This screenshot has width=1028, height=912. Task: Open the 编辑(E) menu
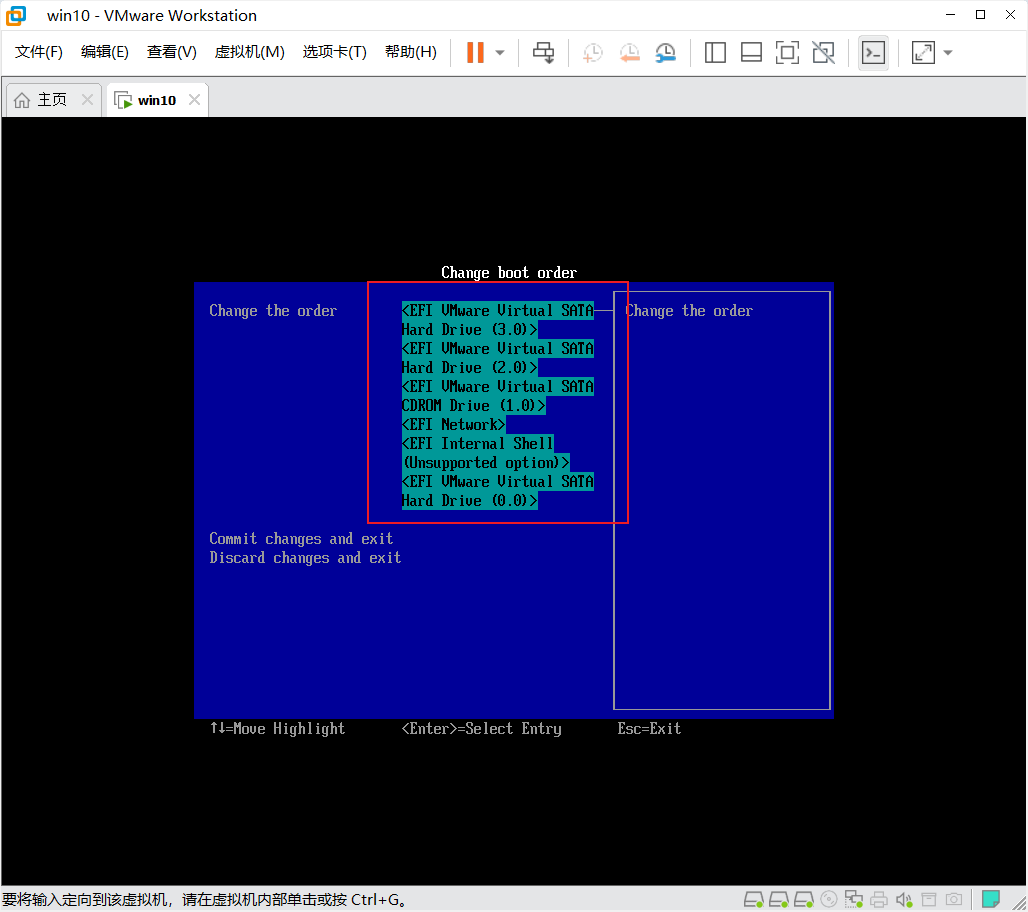point(105,52)
